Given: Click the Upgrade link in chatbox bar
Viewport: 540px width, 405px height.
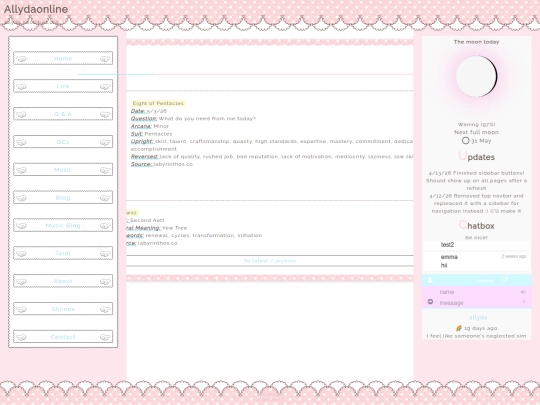Looking at the screenshot, I should point(485,281).
